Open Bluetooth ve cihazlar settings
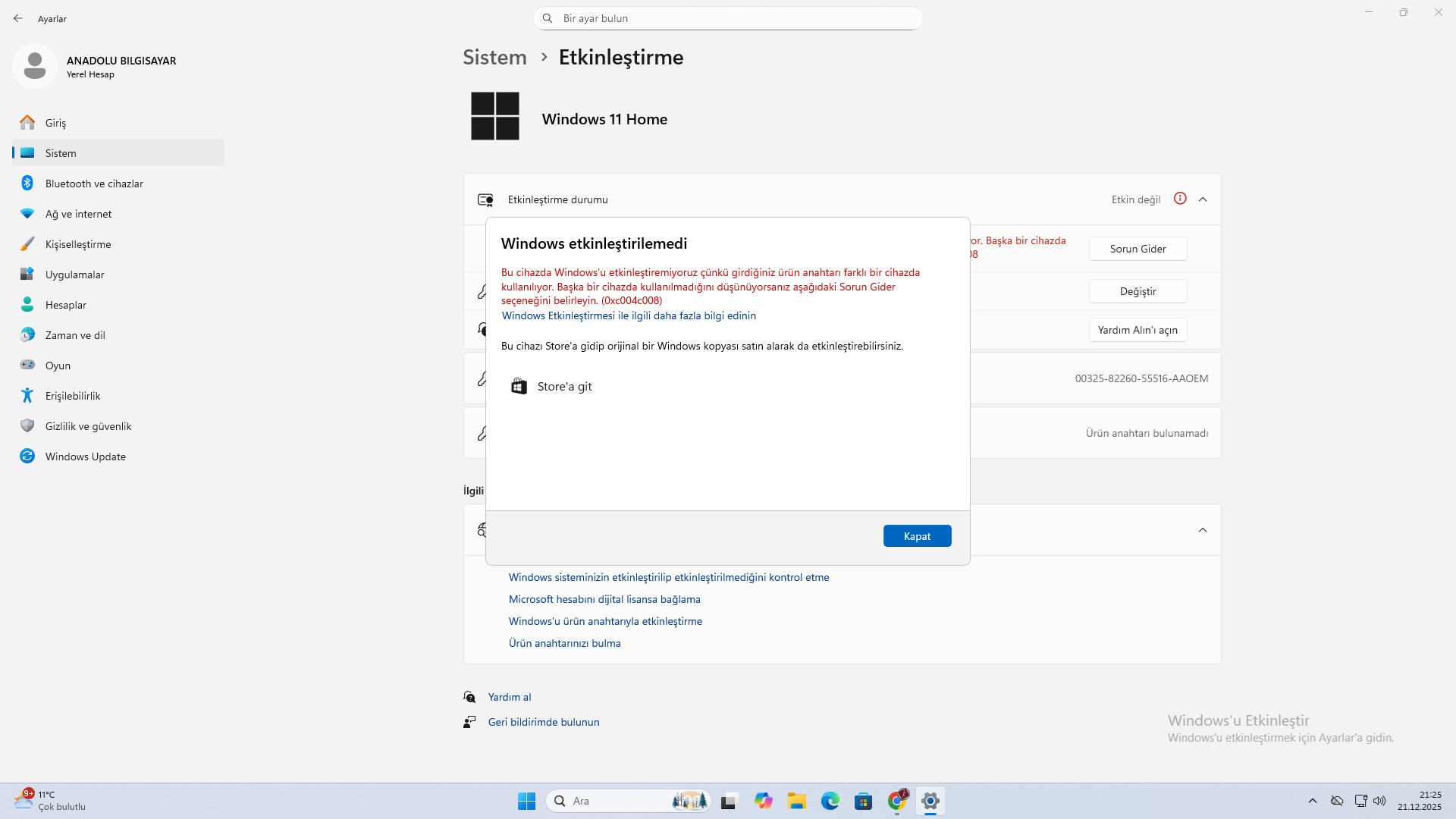The width and height of the screenshot is (1456, 819). [x=118, y=184]
